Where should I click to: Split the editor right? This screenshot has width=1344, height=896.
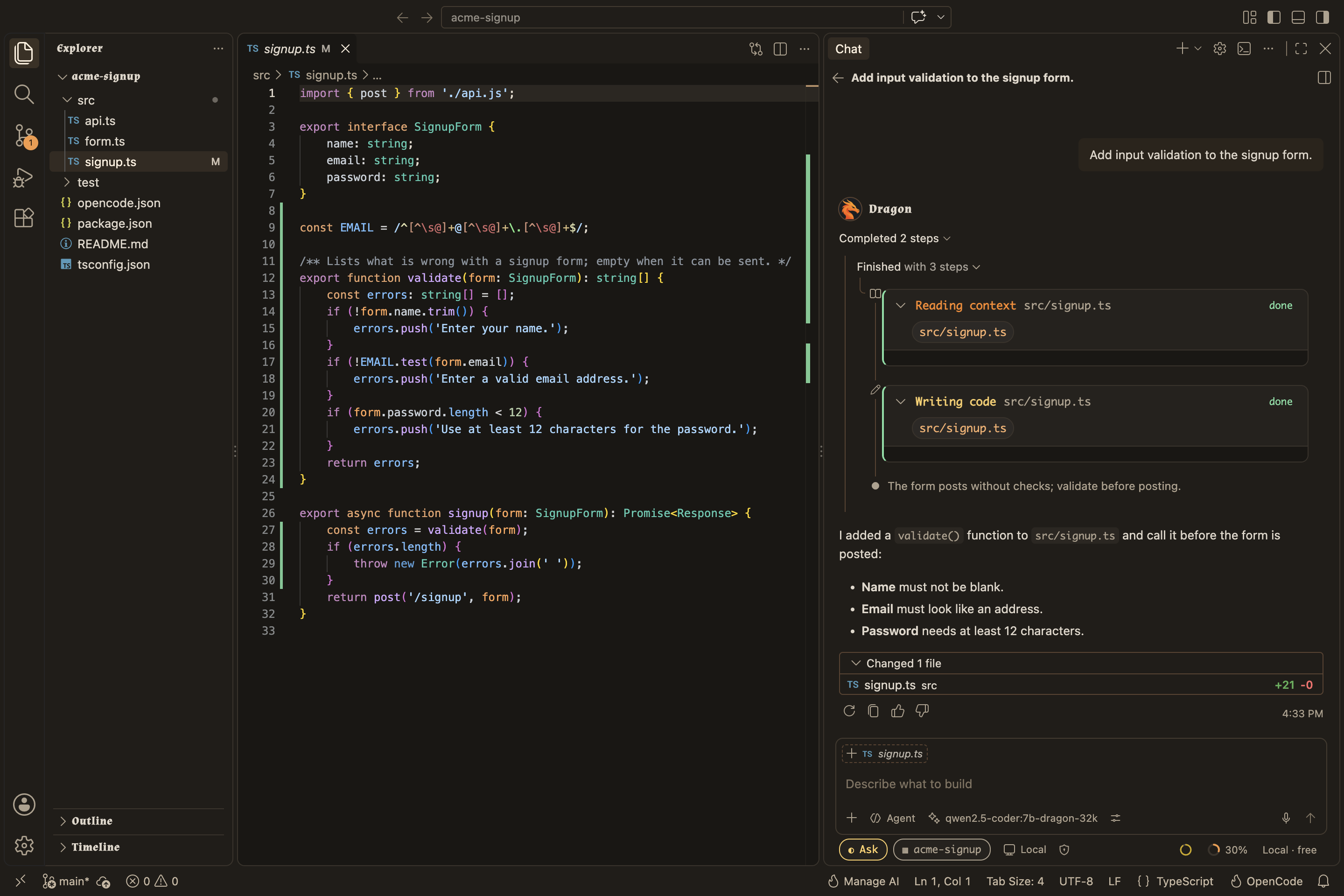coord(780,49)
